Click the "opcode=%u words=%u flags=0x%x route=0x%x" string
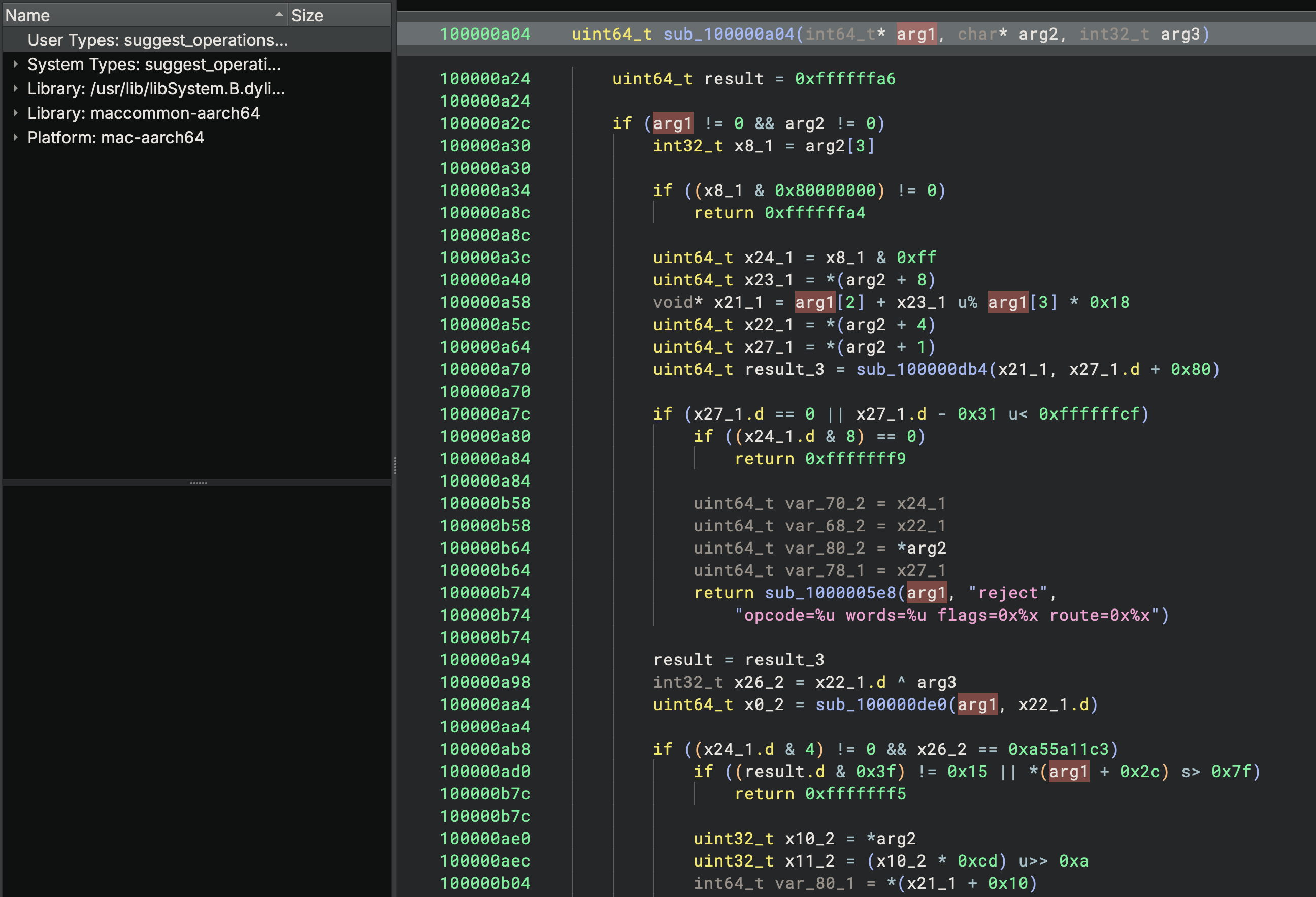Image resolution: width=1316 pixels, height=897 pixels. (947, 616)
